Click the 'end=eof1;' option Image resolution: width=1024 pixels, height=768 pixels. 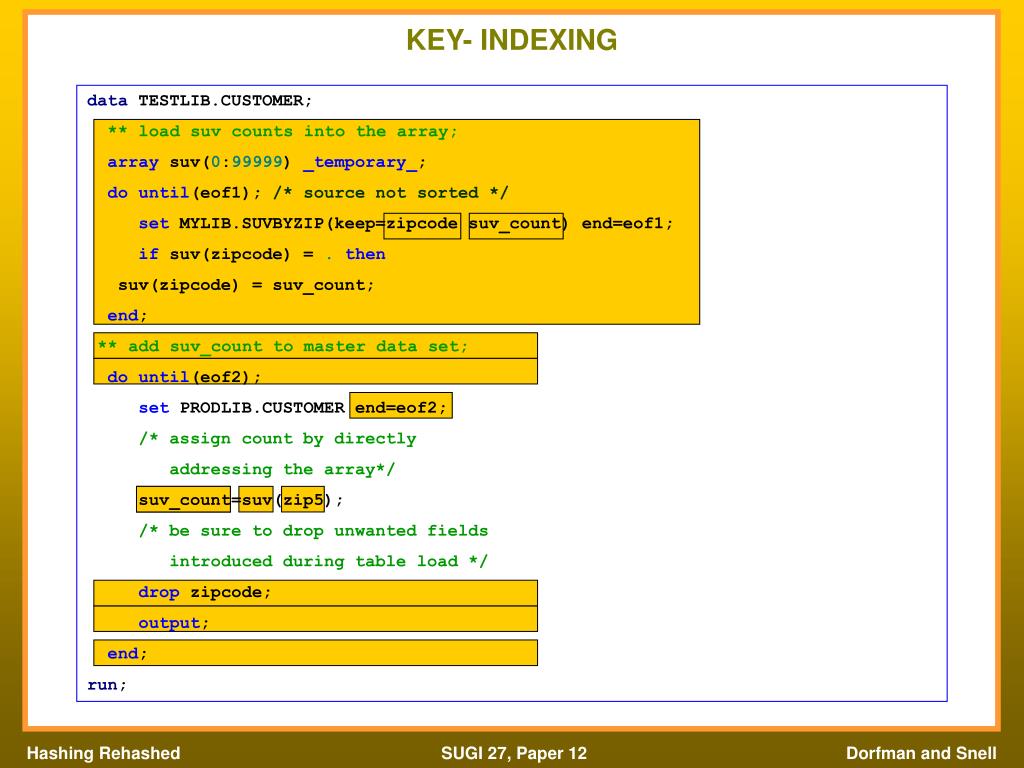point(627,223)
